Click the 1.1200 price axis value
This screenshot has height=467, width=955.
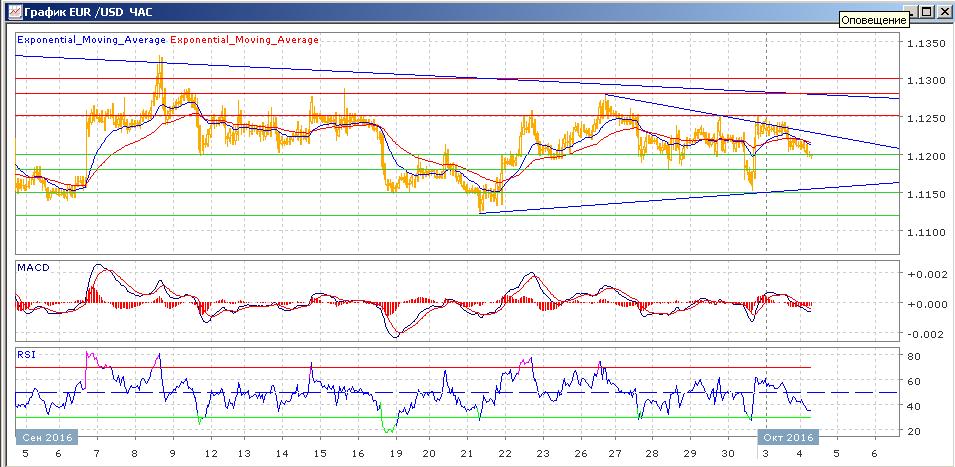coord(926,156)
